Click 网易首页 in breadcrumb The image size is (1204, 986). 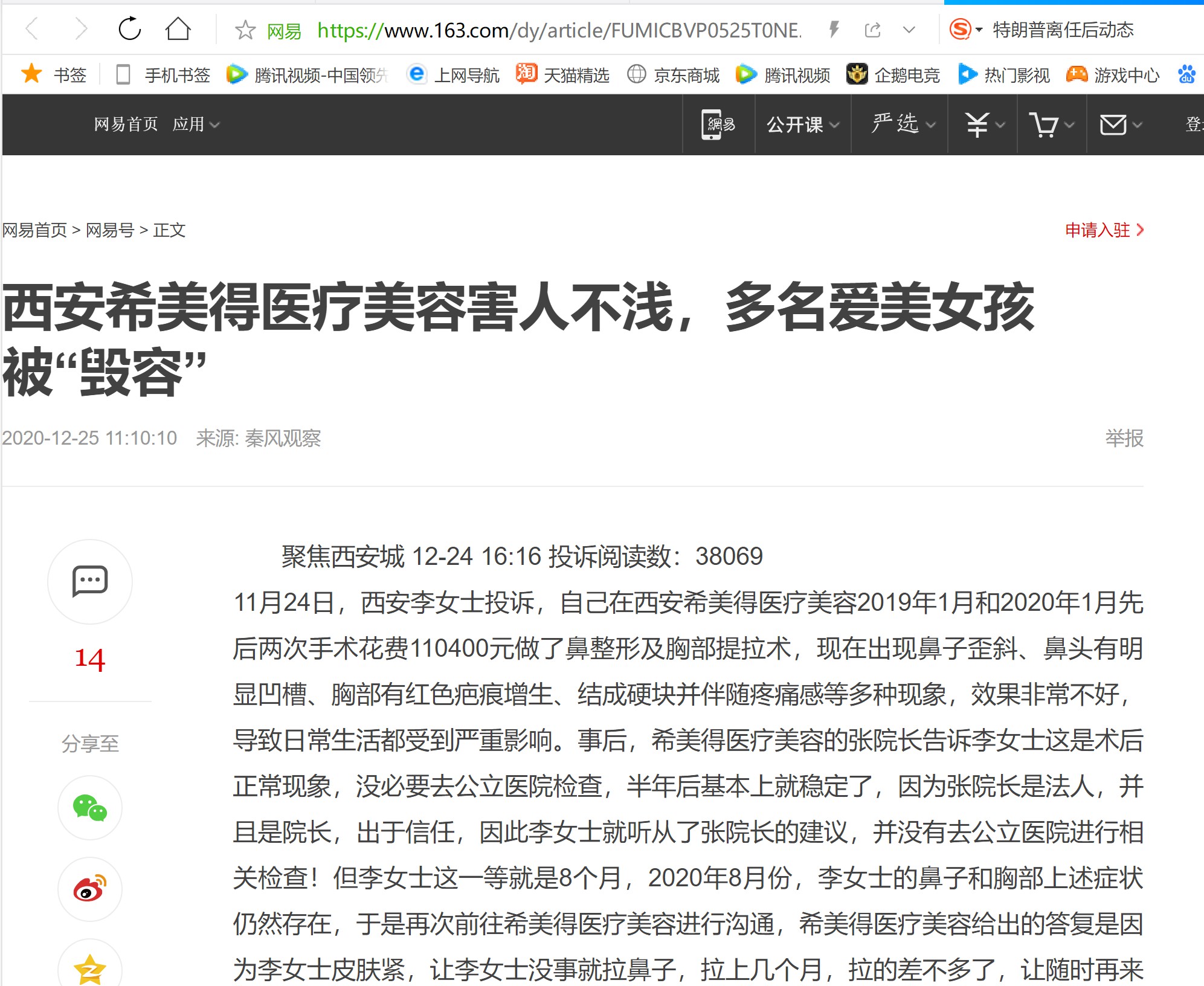pos(34,230)
